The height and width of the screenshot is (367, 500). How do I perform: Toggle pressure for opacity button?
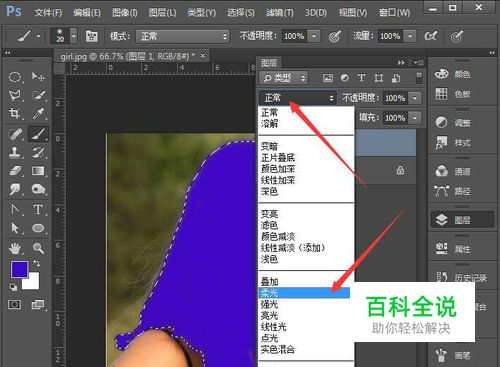coord(334,36)
